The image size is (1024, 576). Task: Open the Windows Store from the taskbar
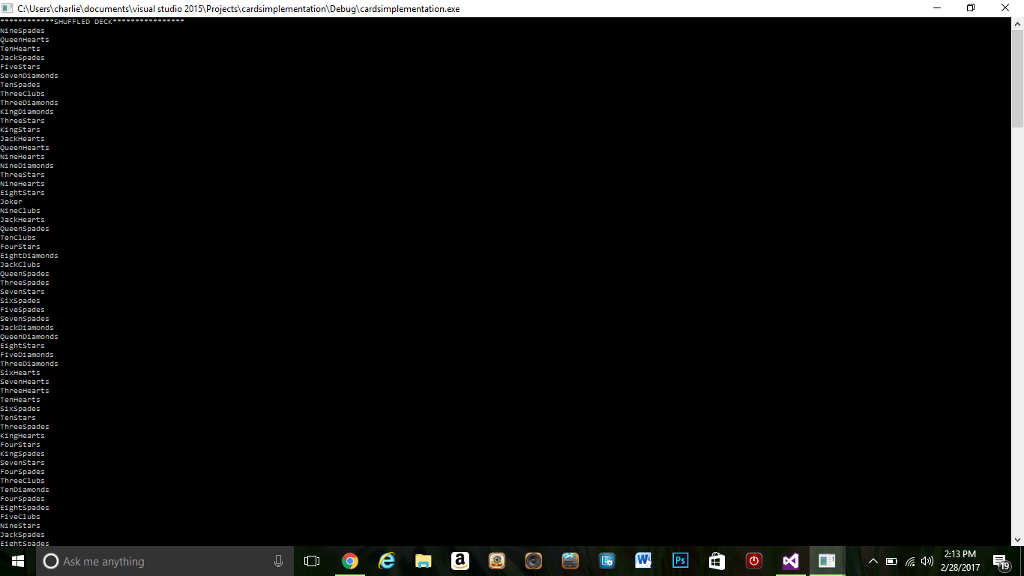[716, 561]
